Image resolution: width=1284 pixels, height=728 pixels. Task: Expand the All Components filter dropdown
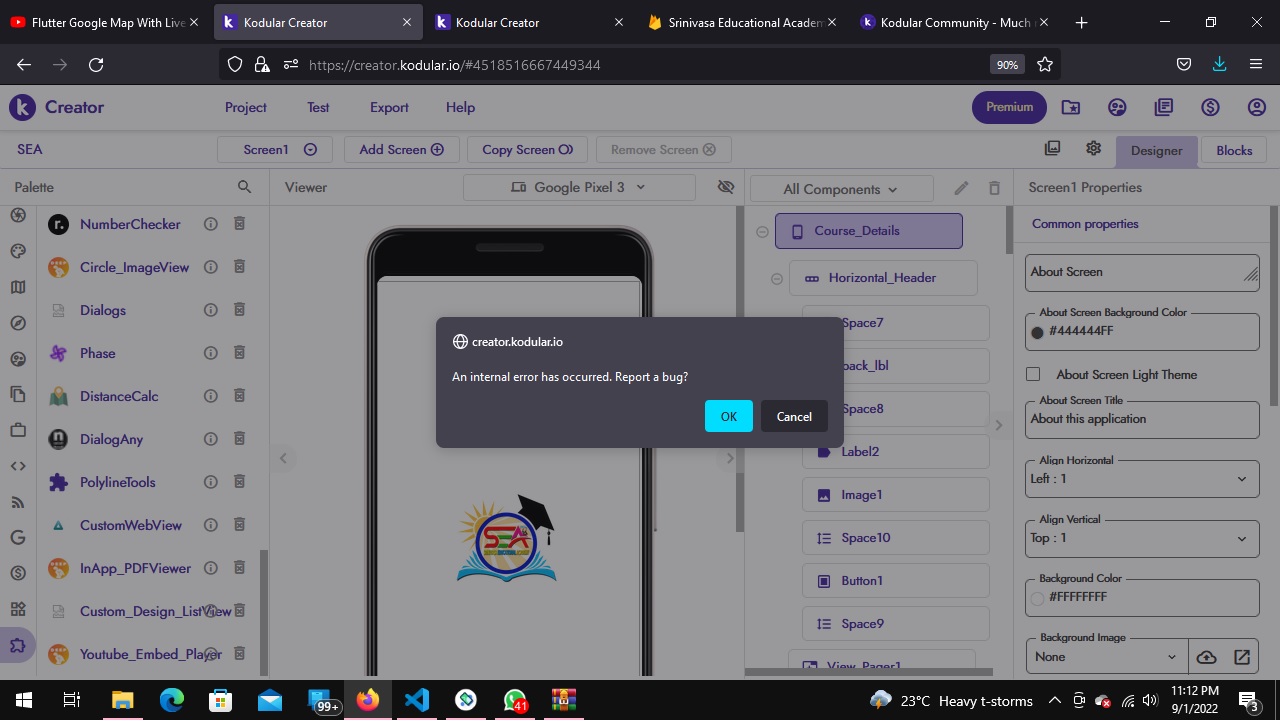pyautogui.click(x=841, y=189)
